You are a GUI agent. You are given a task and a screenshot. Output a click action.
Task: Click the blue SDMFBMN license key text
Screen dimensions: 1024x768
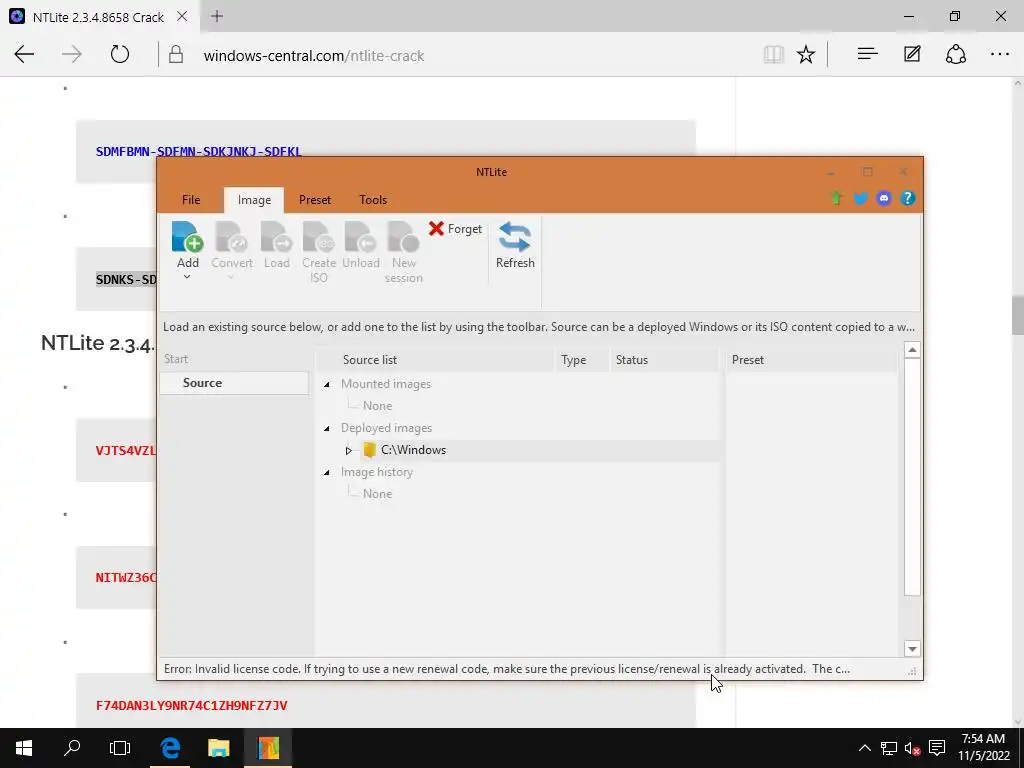(199, 152)
